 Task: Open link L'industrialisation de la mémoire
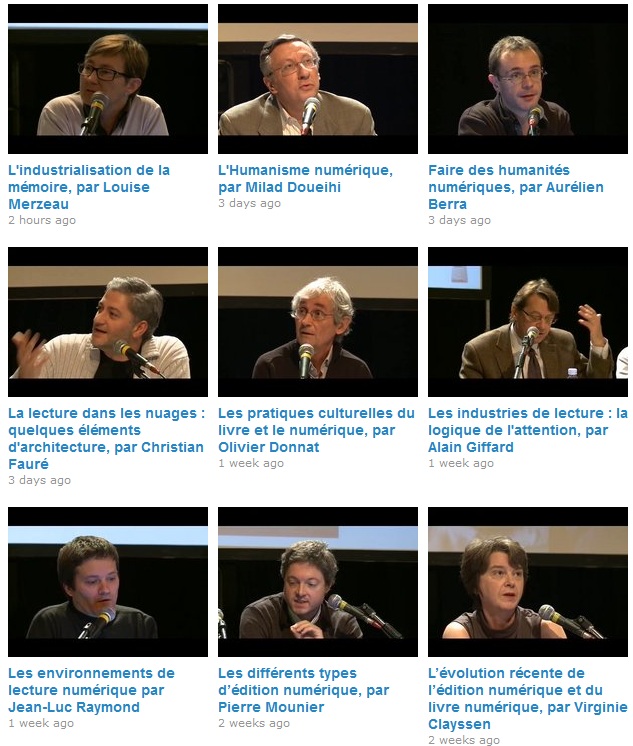point(89,187)
